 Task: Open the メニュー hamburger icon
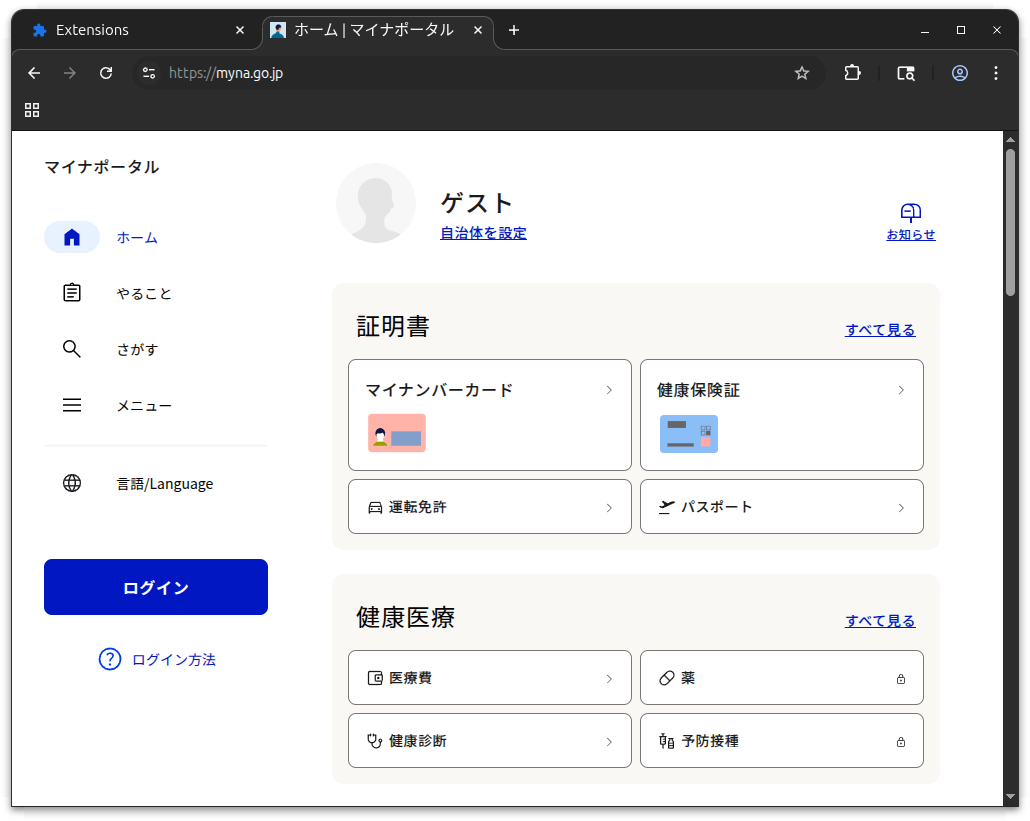pyautogui.click(x=71, y=405)
